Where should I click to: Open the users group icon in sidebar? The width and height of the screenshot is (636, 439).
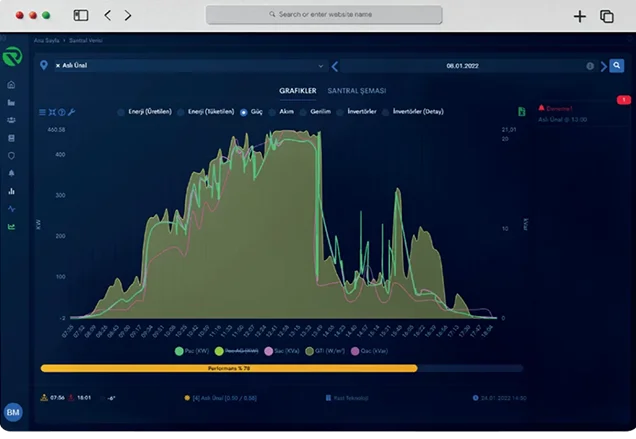tap(11, 120)
